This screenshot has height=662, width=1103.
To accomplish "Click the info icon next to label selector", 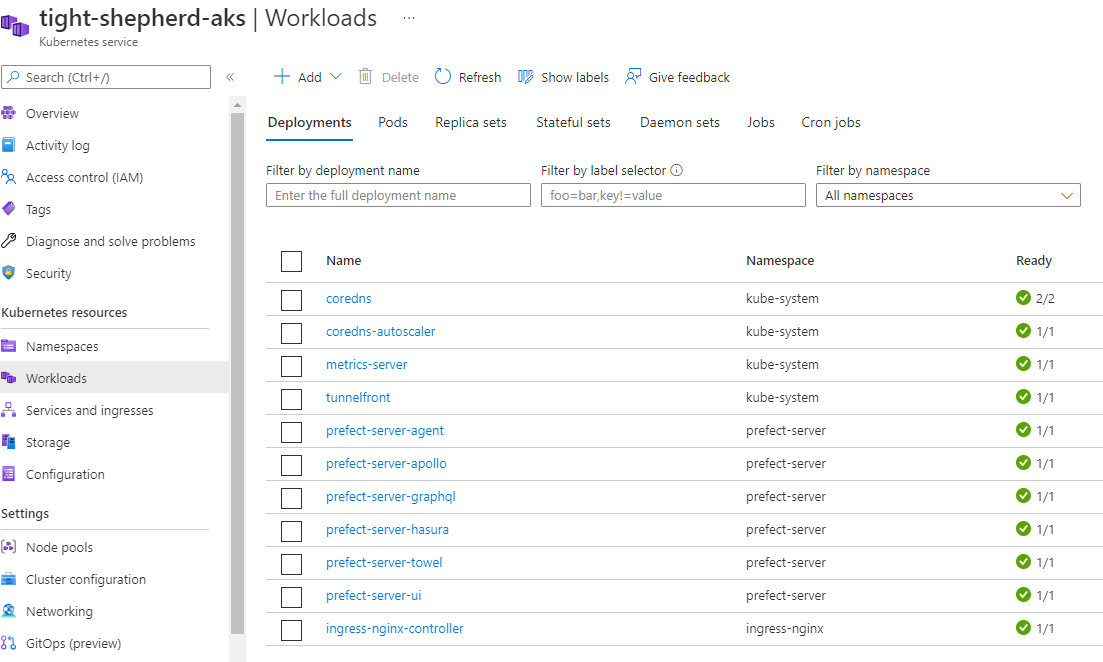I will pyautogui.click(x=677, y=170).
